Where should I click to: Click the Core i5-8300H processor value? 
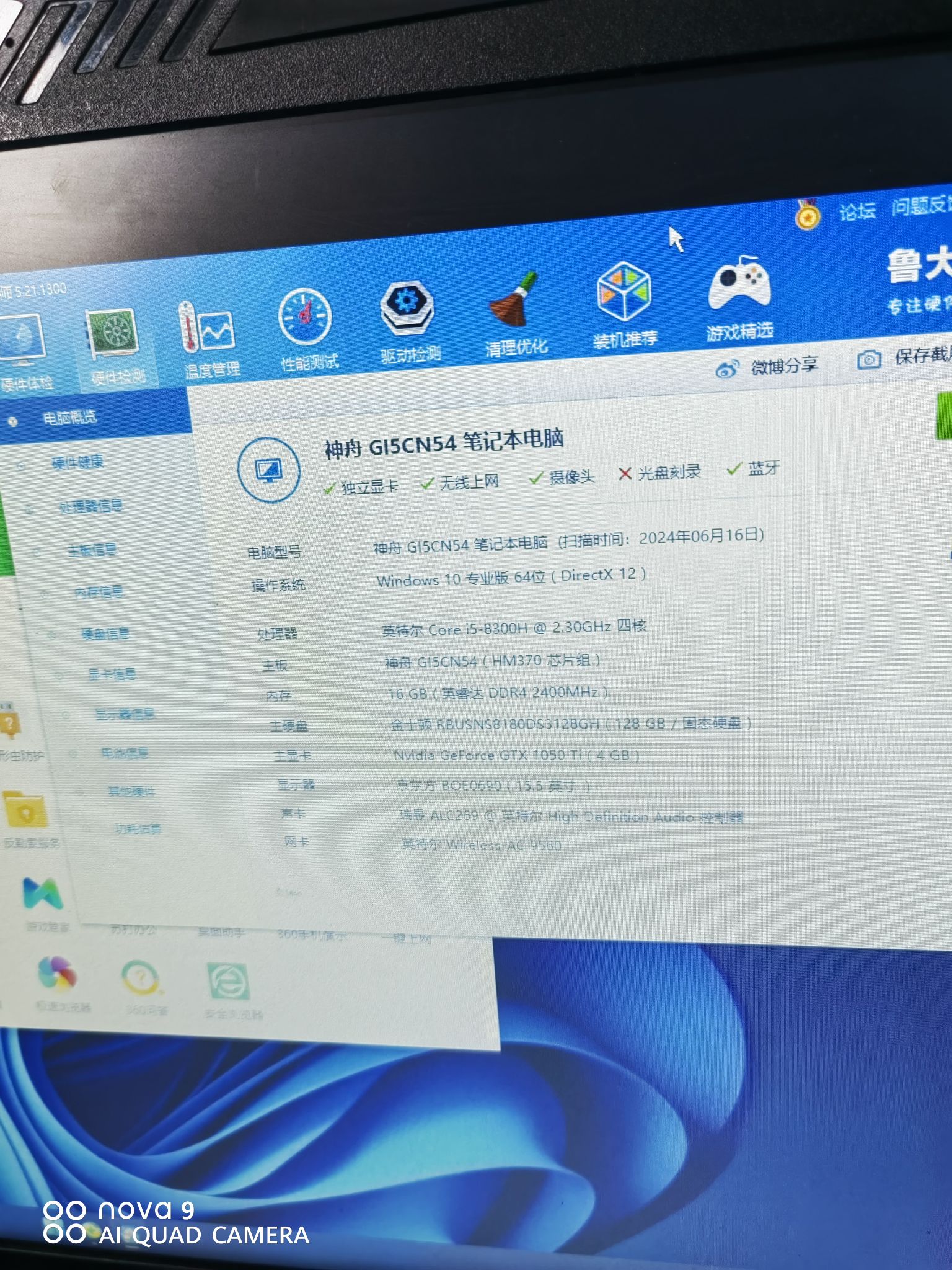coord(514,628)
